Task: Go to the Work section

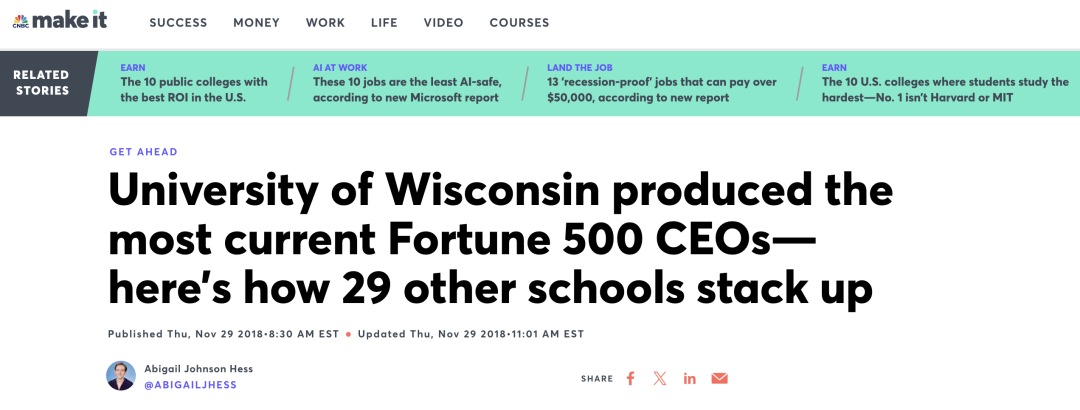Action: [x=325, y=23]
